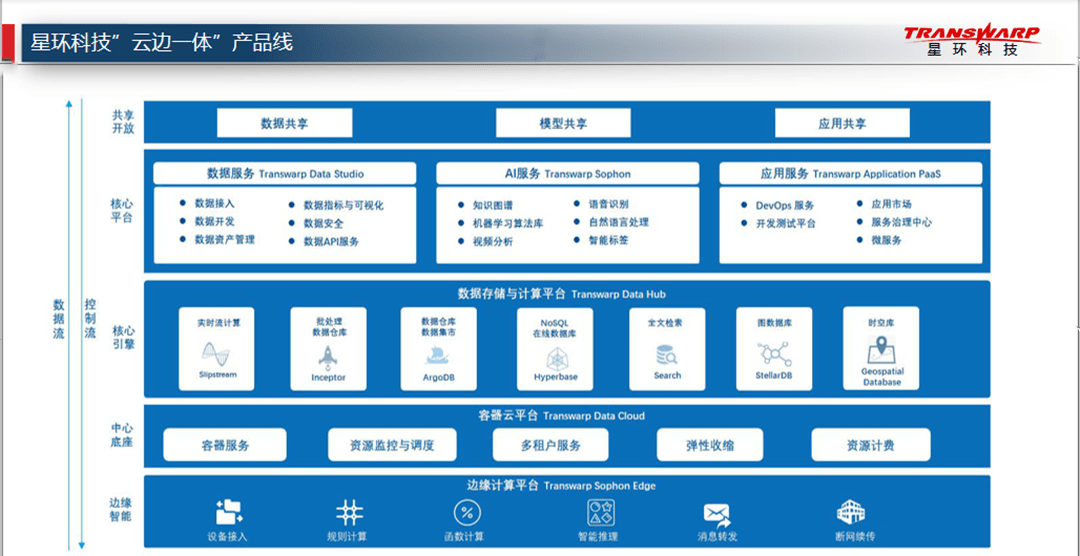Click the 图数据库 card label

[x=773, y=322]
